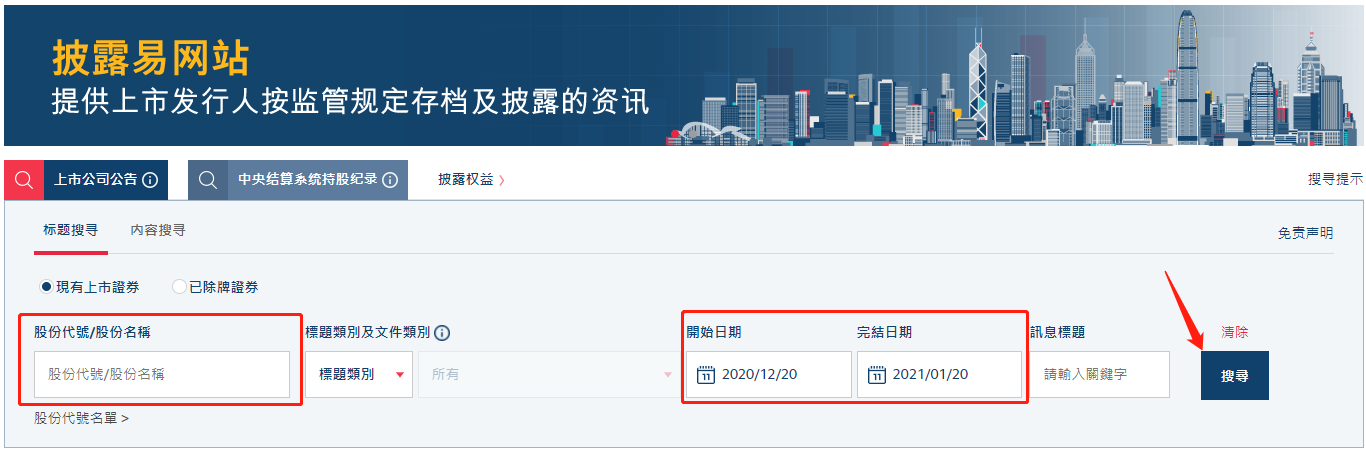Open the 免责声明 disclaimer link
1366x449 pixels.
[1305, 233]
